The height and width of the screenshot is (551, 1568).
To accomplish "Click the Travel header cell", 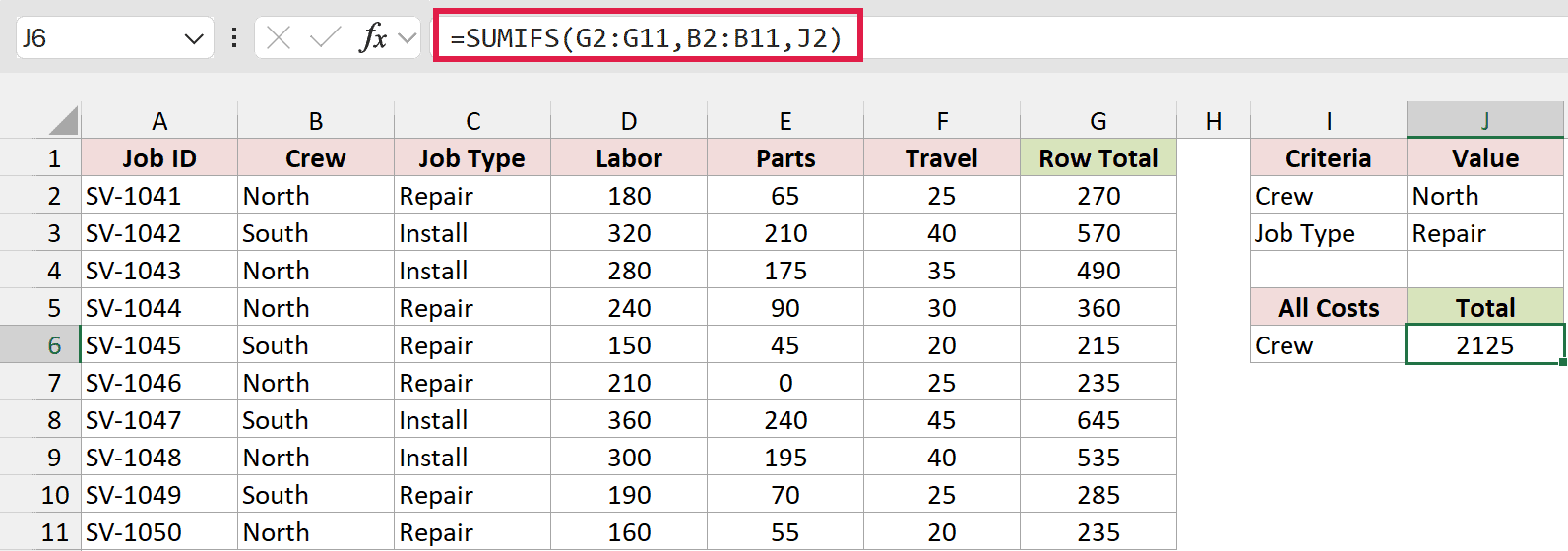I will point(942,158).
